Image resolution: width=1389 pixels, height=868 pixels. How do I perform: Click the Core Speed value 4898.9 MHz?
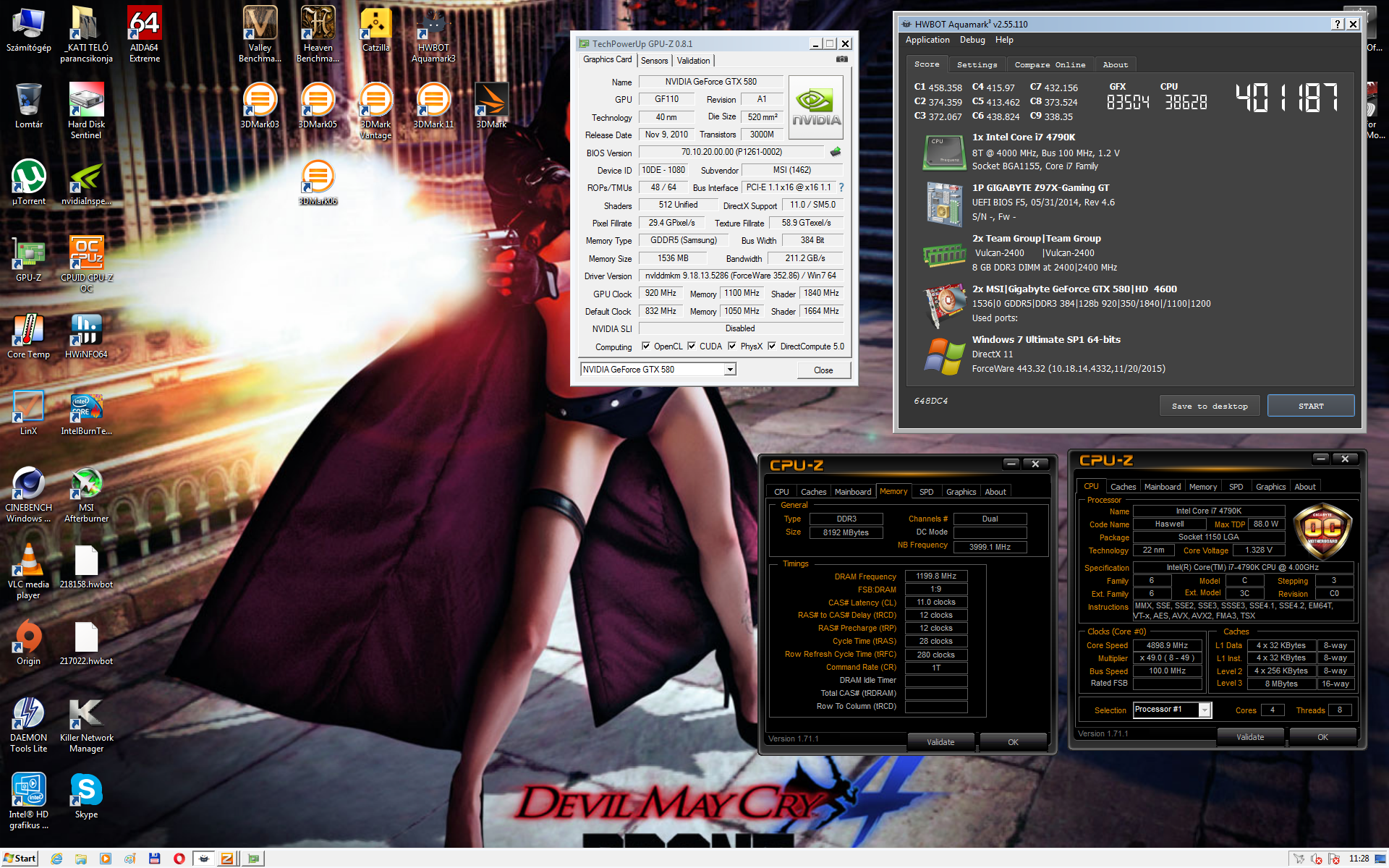pyautogui.click(x=1167, y=645)
